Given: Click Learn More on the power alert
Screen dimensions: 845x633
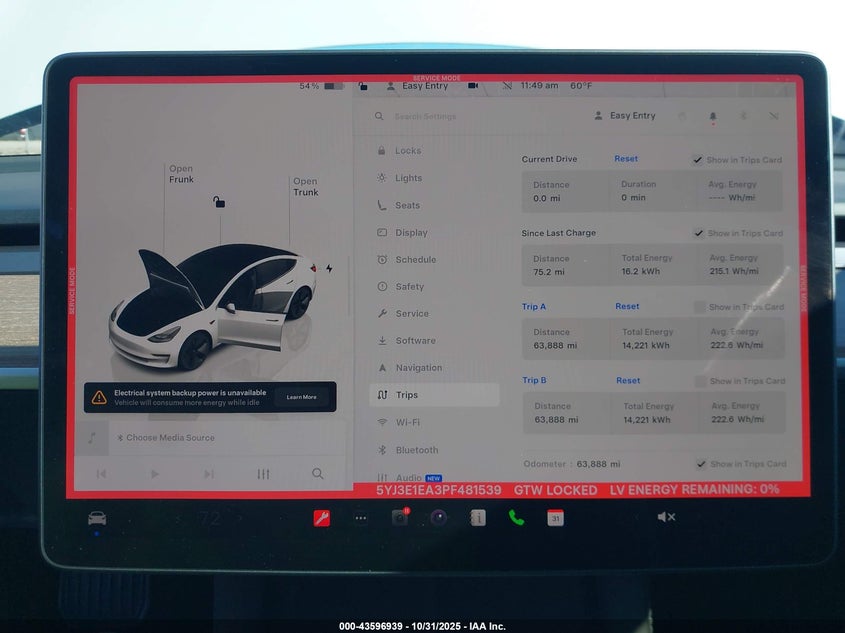Looking at the screenshot, I should 301,397.
